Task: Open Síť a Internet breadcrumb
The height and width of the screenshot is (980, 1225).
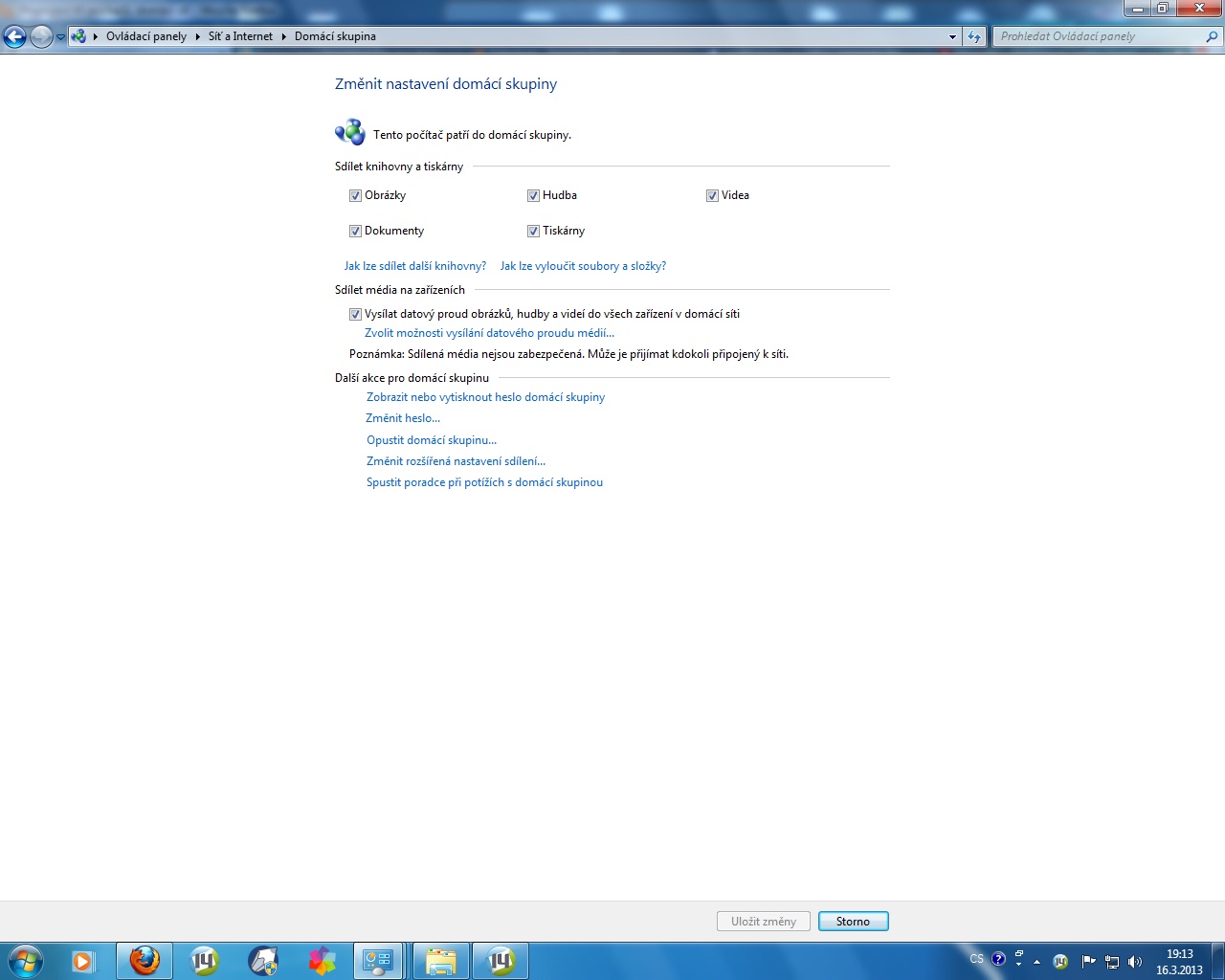Action: tap(240, 36)
